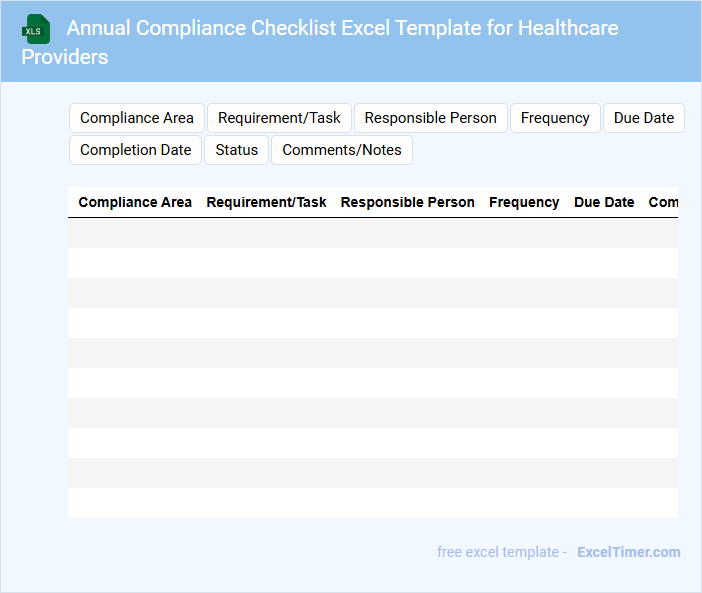Click the green XLS file icon
702x593 pixels.
tap(36, 29)
